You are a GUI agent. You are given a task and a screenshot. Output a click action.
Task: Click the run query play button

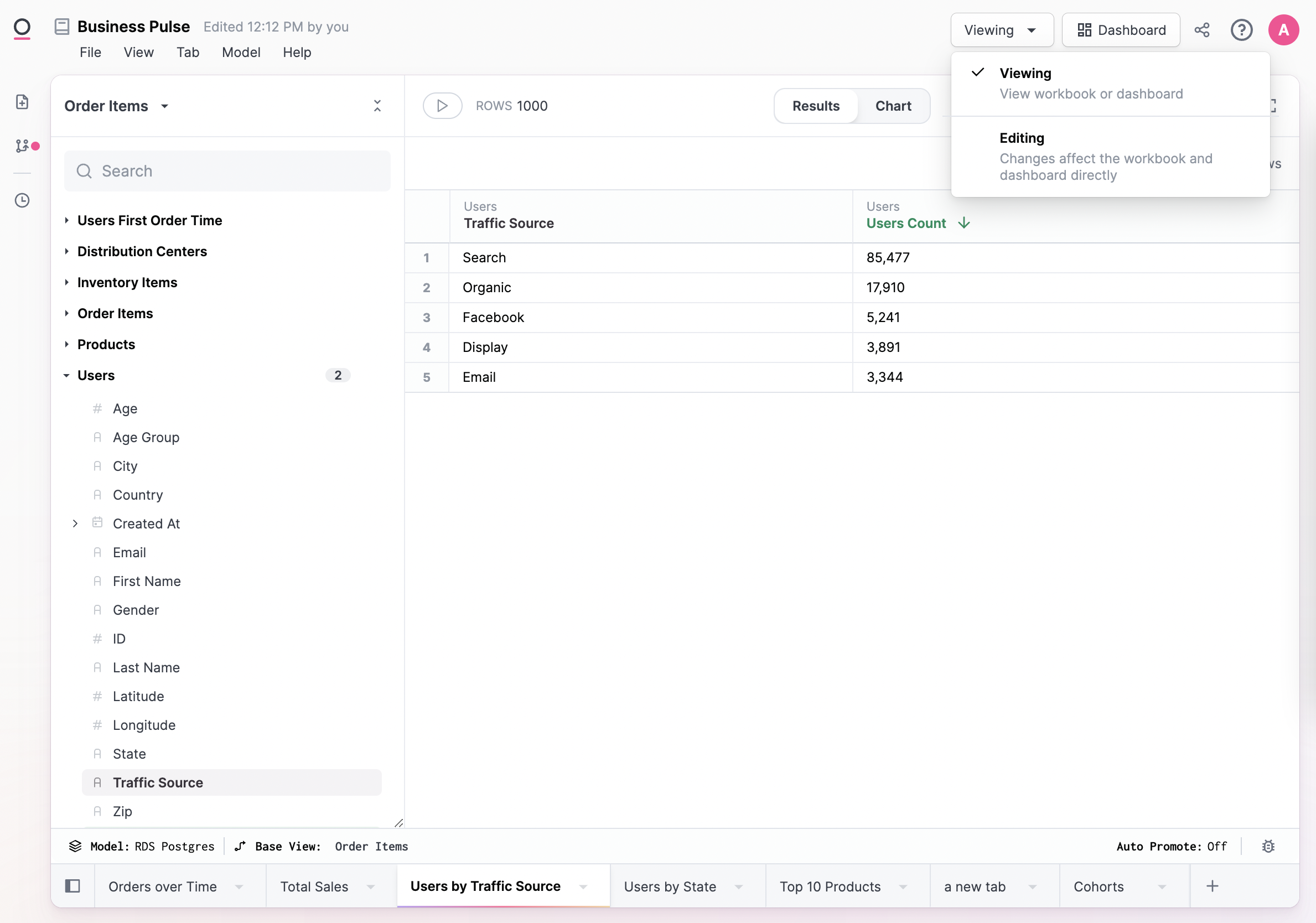point(442,106)
